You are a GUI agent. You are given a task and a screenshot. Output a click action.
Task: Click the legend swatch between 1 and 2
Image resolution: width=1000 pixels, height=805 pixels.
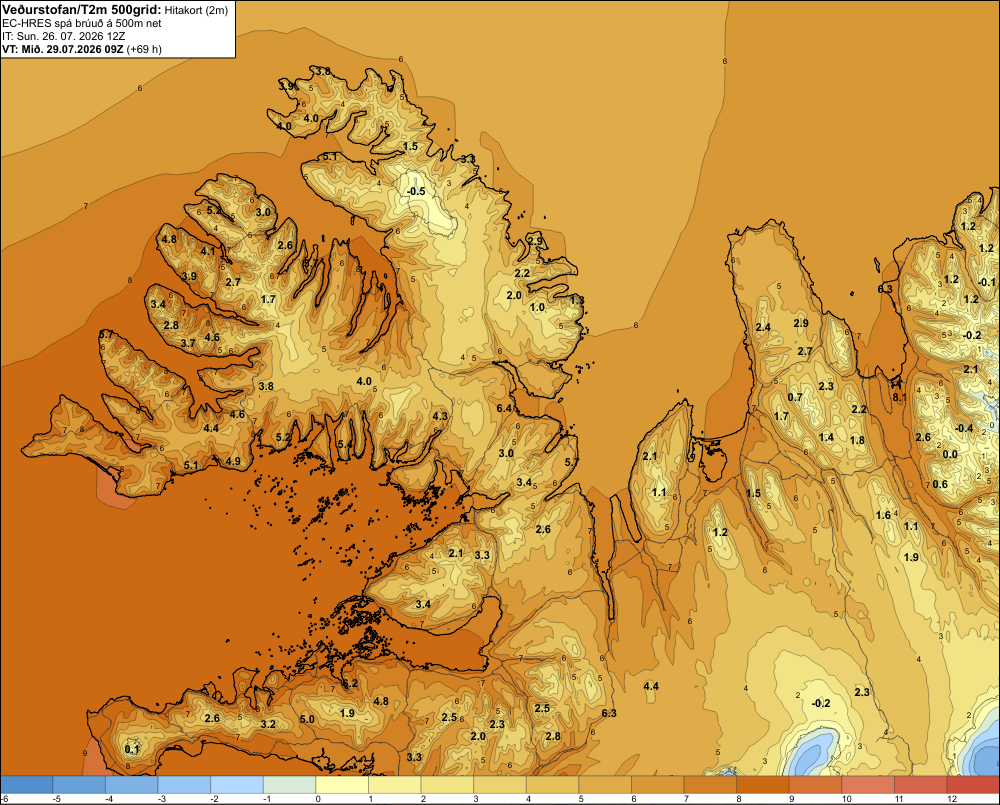coord(395,785)
